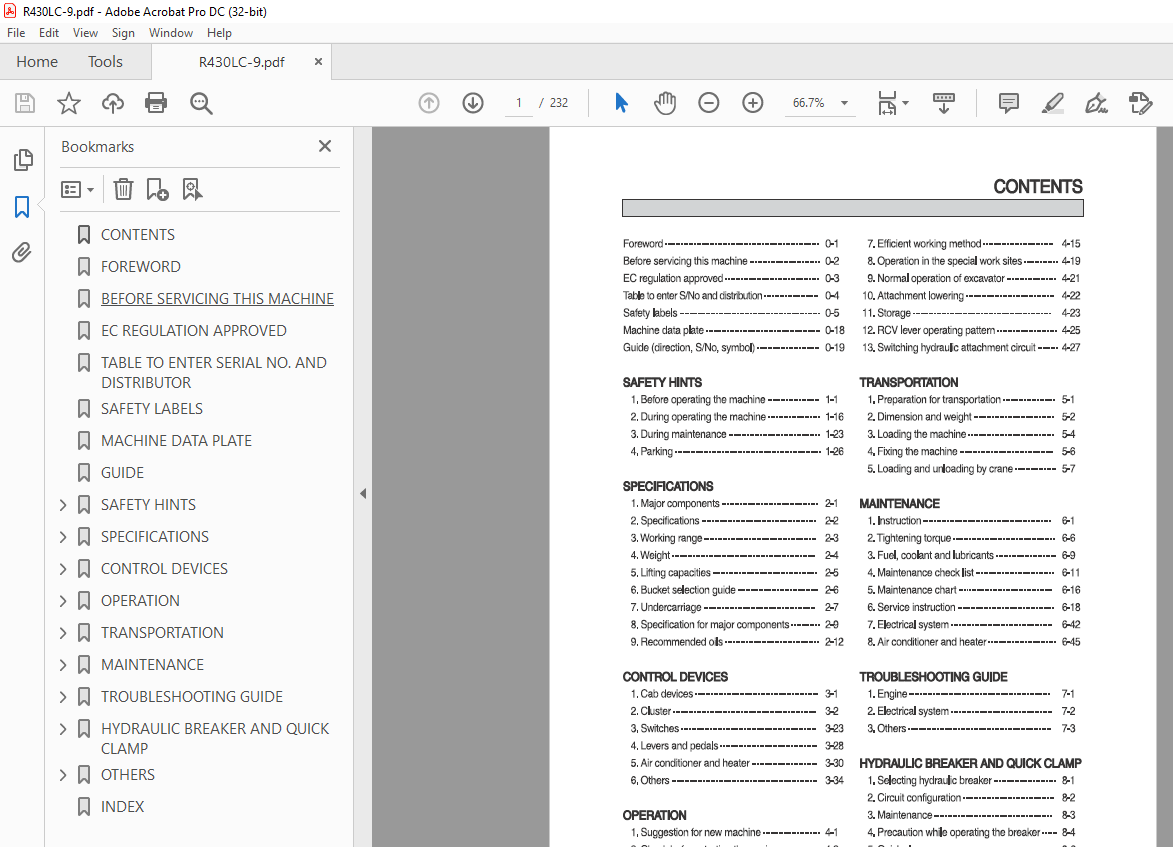Print the document with the printer icon
Viewport: 1173px width, 847px height.
click(x=156, y=103)
